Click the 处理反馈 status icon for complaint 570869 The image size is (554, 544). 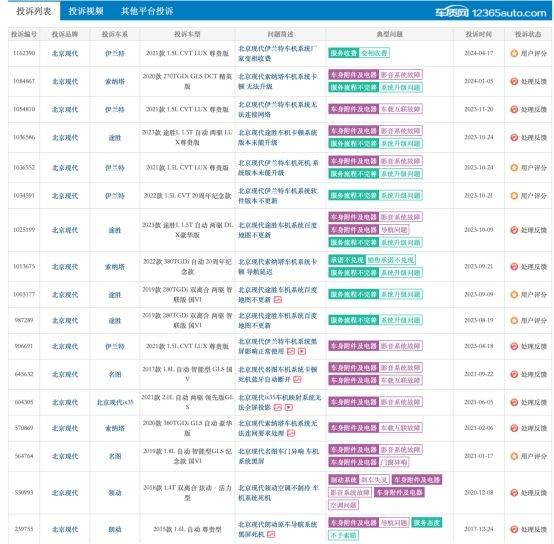(514, 428)
